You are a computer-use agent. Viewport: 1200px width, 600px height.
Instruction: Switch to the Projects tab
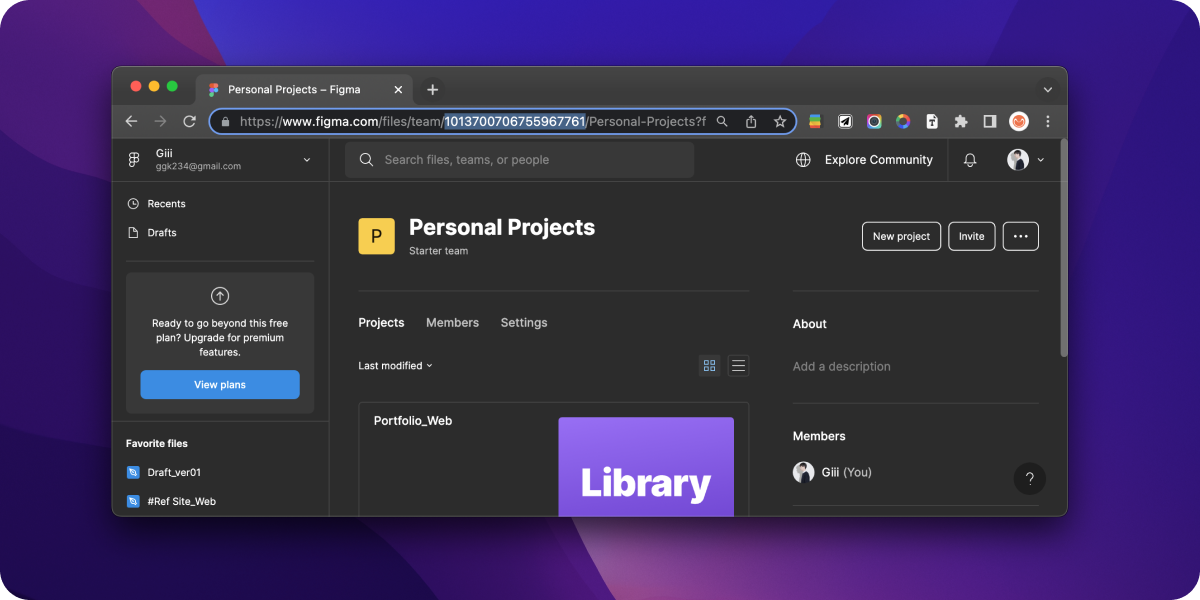tap(381, 323)
